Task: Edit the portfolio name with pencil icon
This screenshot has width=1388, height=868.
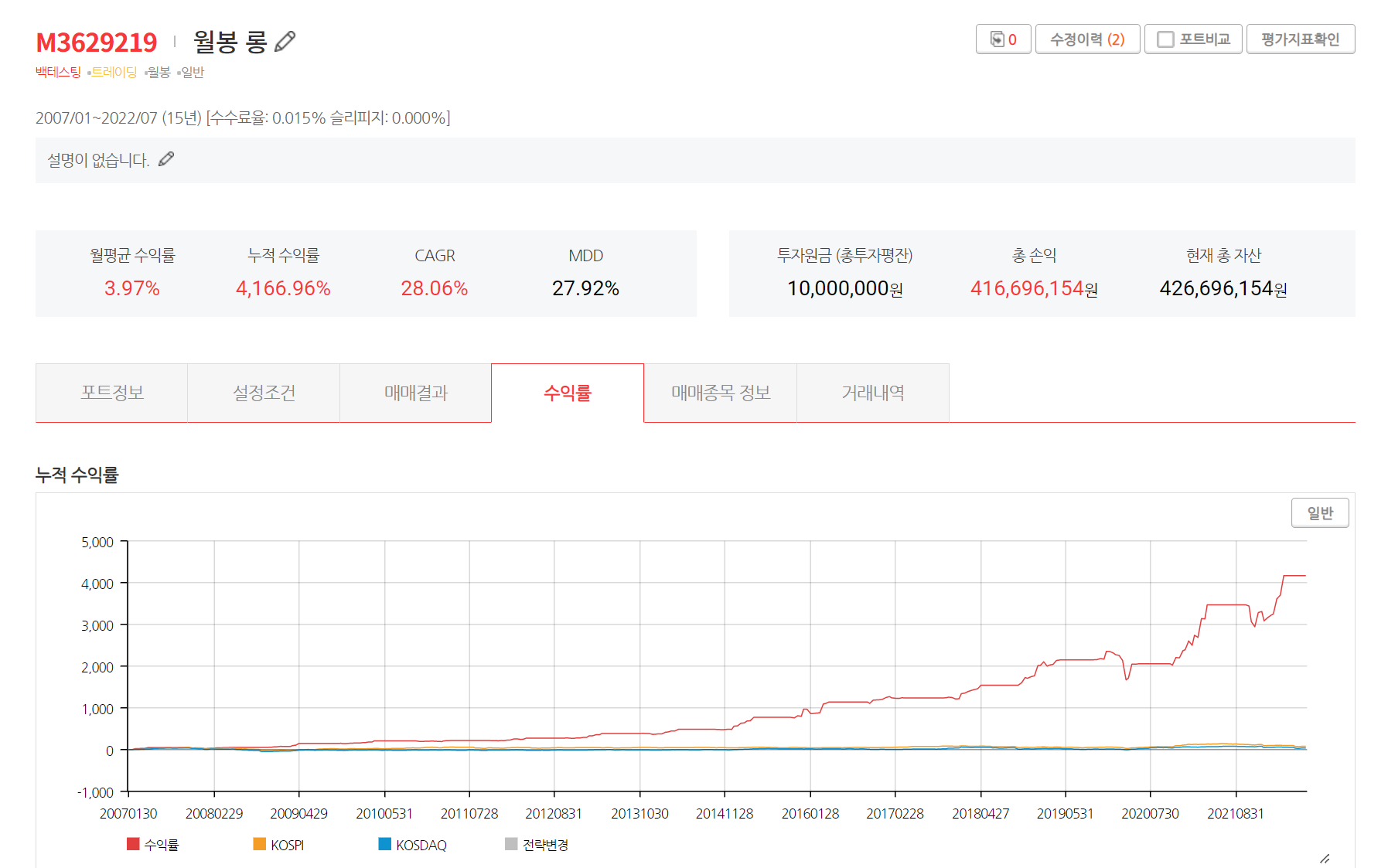Action: (x=285, y=41)
